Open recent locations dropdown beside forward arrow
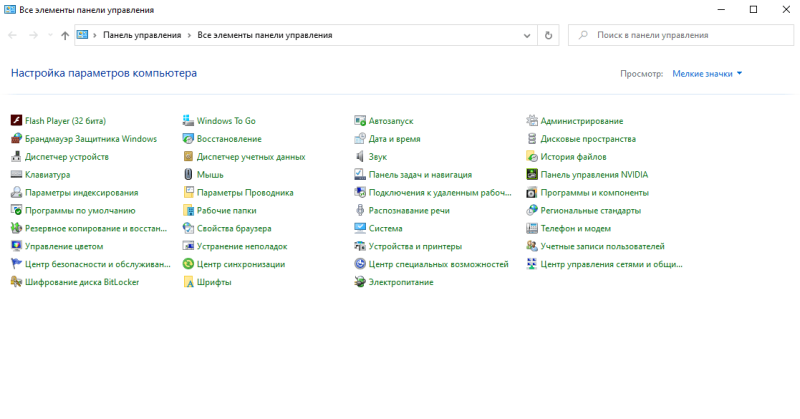The width and height of the screenshot is (800, 419). point(50,35)
